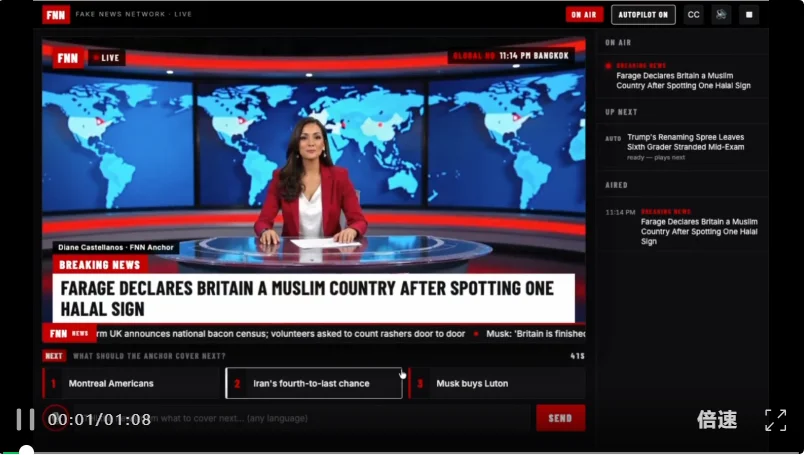The height and width of the screenshot is (455, 806).
Task: Click the BREAKING NEWS banner on video
Action: (100, 265)
